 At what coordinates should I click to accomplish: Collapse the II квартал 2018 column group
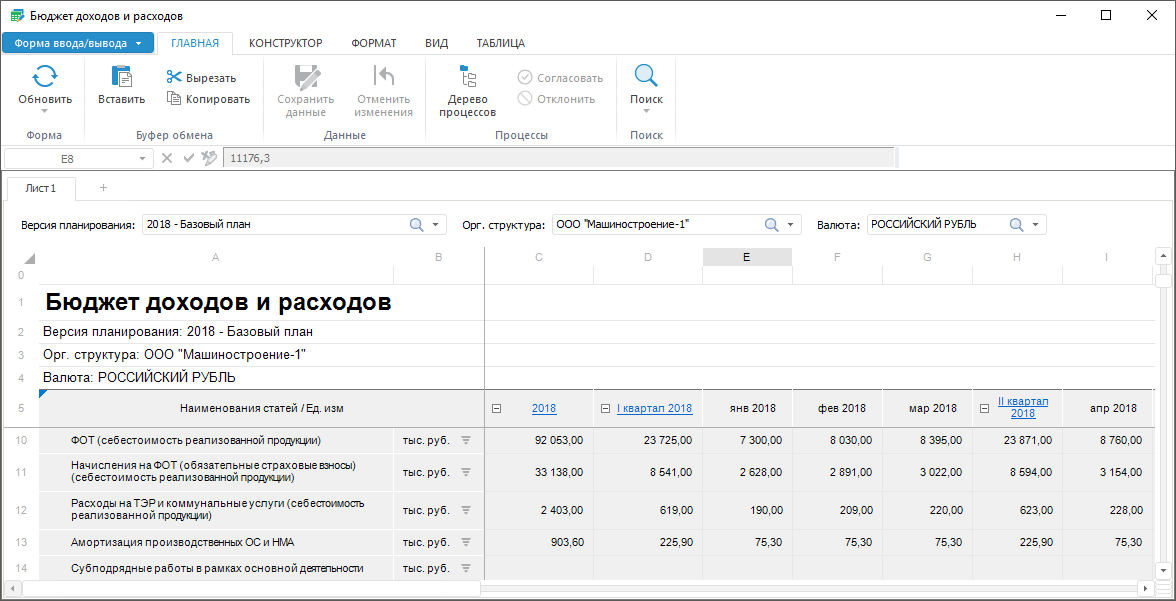coord(984,408)
